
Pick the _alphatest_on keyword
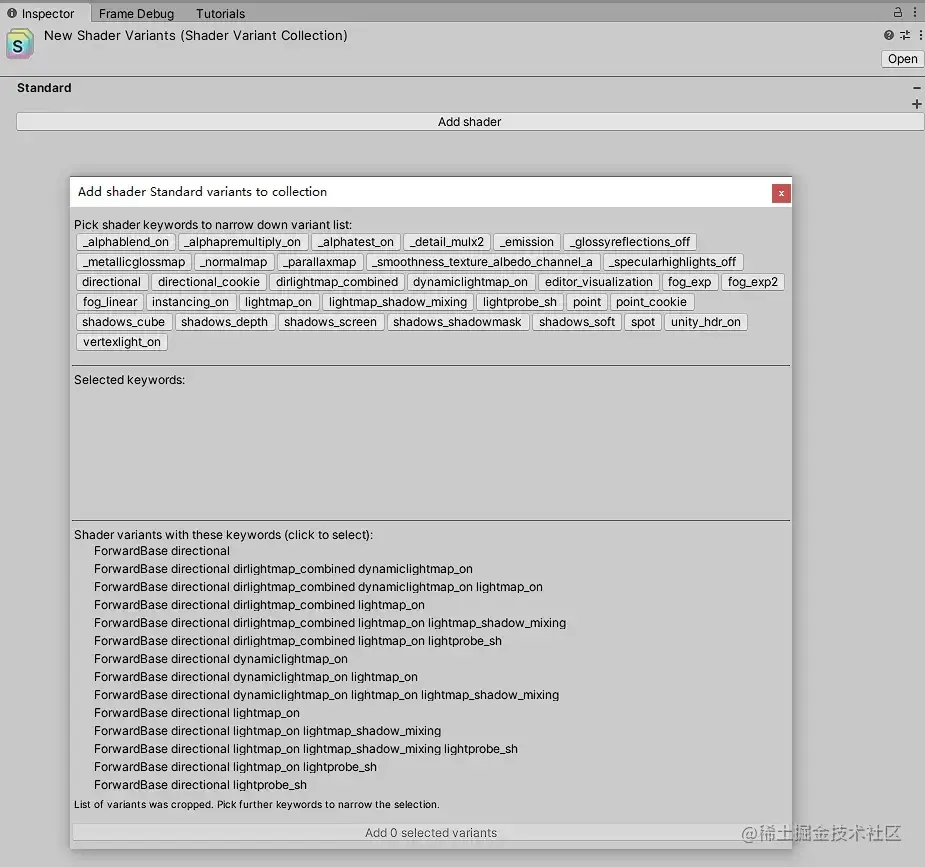(x=356, y=242)
